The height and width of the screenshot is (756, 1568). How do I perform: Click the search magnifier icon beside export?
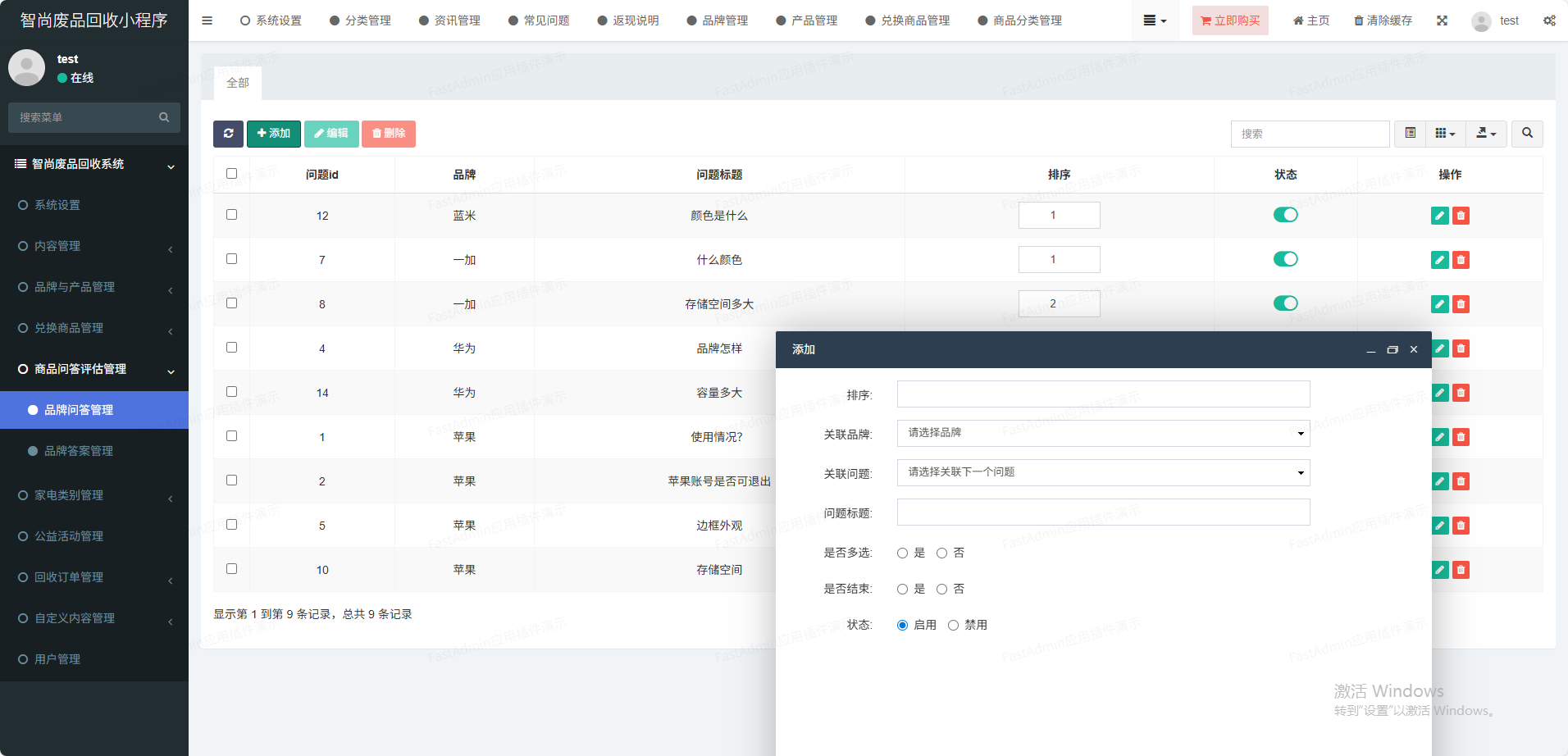(1527, 134)
